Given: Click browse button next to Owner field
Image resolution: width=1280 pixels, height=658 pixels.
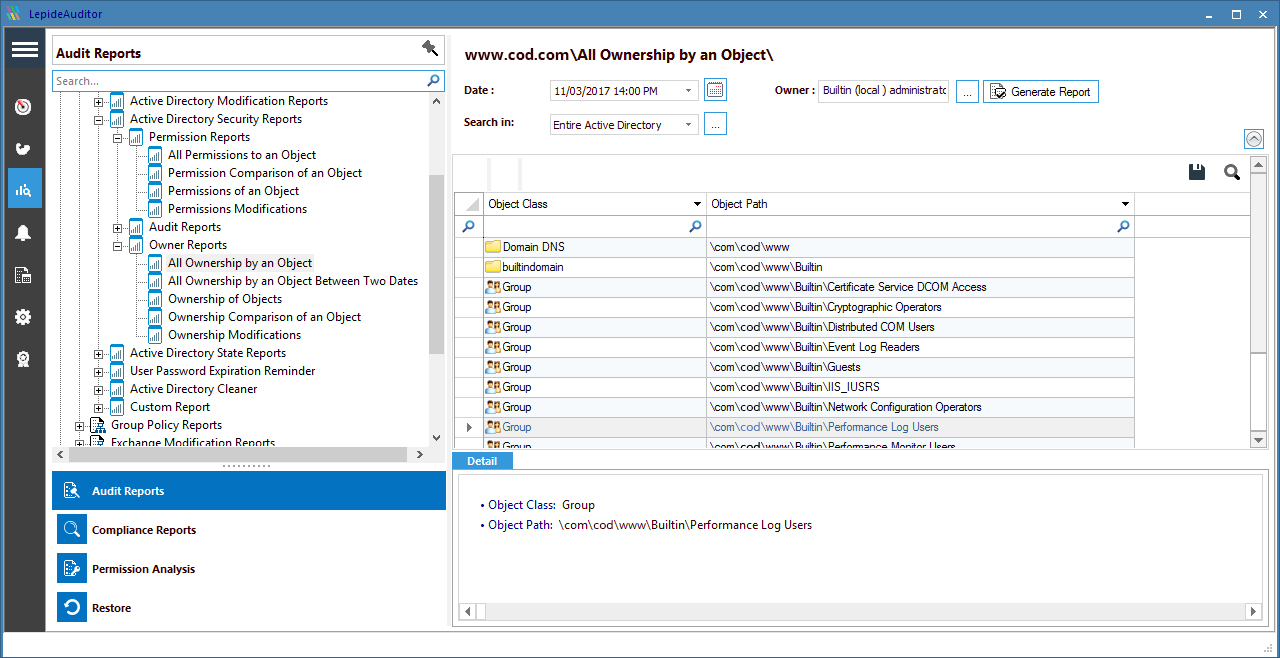Looking at the screenshot, I should 967,91.
